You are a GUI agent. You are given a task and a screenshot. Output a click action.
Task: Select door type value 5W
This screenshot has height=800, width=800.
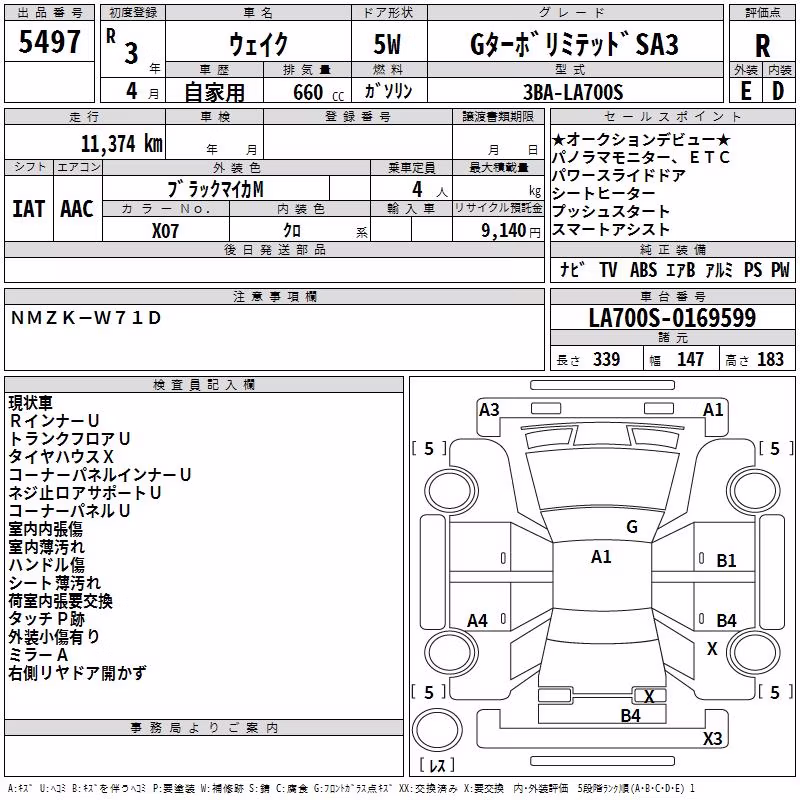coord(387,44)
